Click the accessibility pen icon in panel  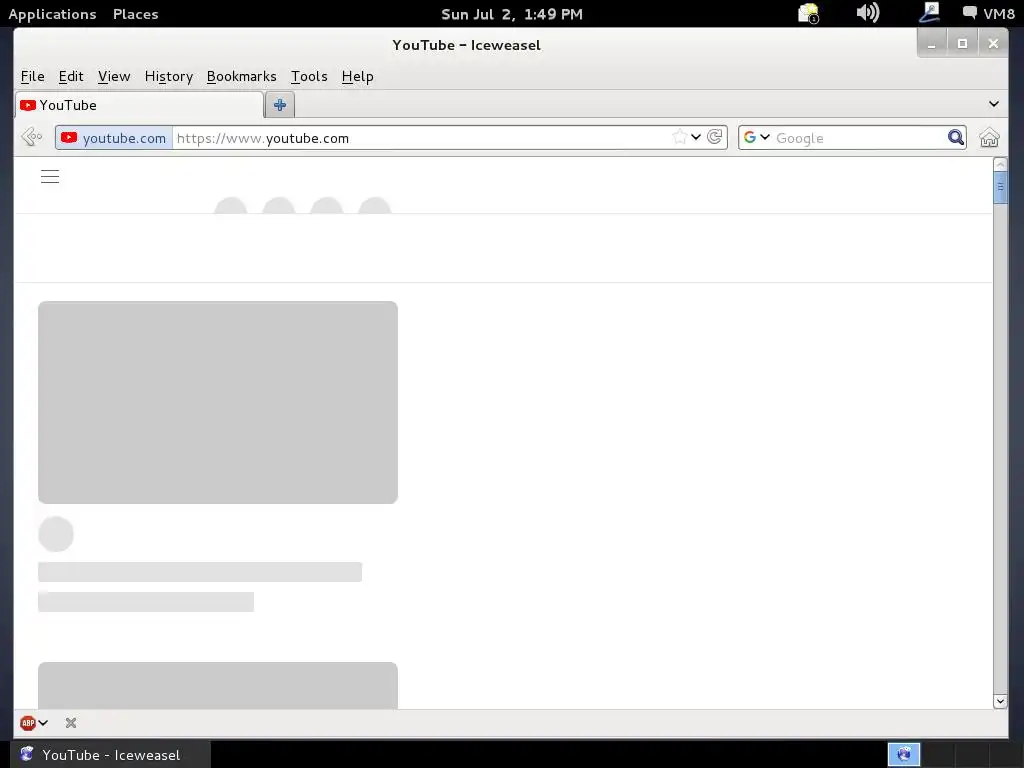pyautogui.click(x=929, y=12)
